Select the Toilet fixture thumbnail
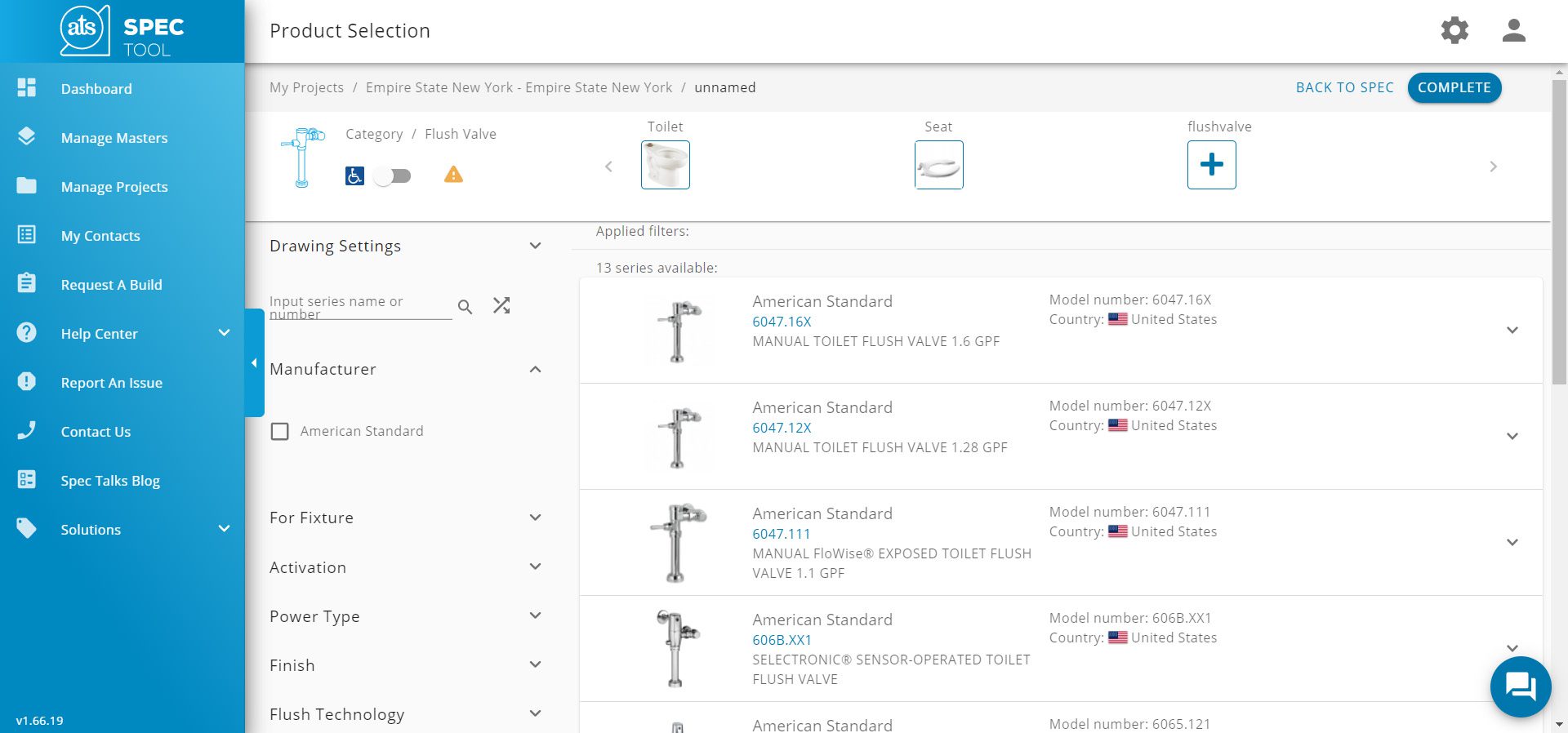Image resolution: width=1568 pixels, height=733 pixels. pyautogui.click(x=666, y=165)
